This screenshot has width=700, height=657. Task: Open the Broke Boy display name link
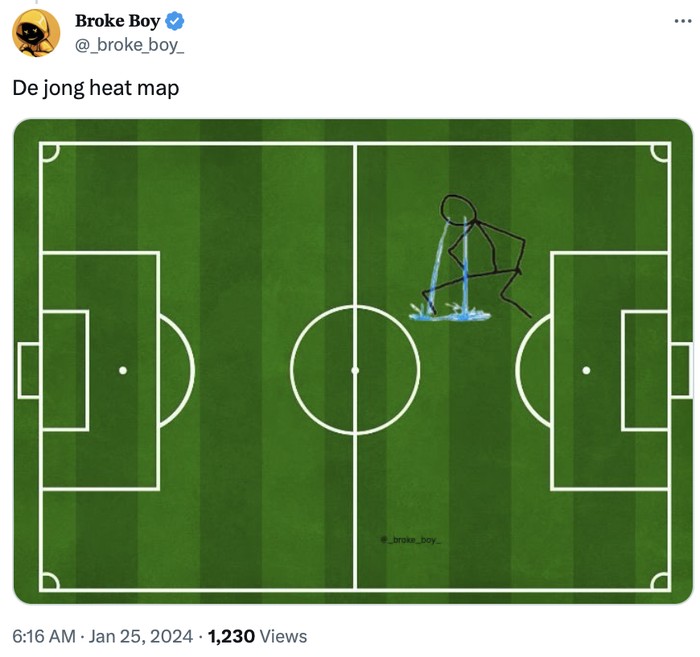tap(117, 21)
